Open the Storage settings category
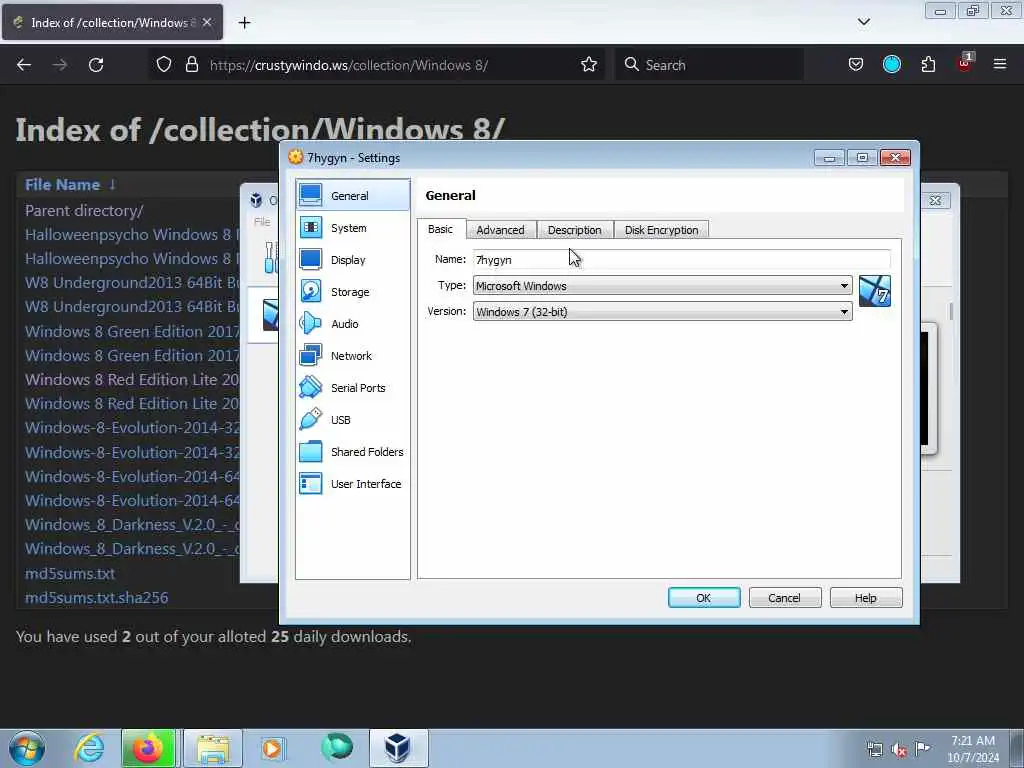The height and width of the screenshot is (768, 1024). pyautogui.click(x=353, y=292)
